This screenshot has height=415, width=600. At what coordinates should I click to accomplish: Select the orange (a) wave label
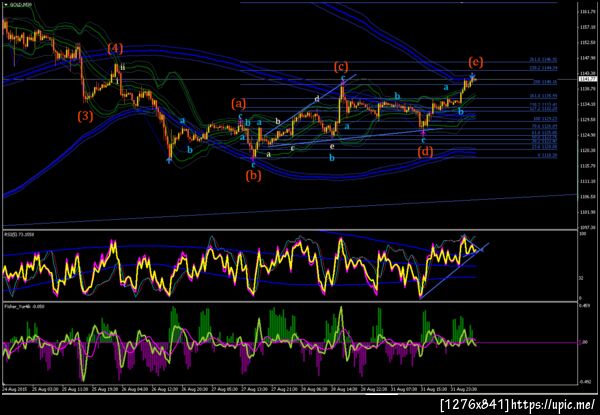click(239, 103)
